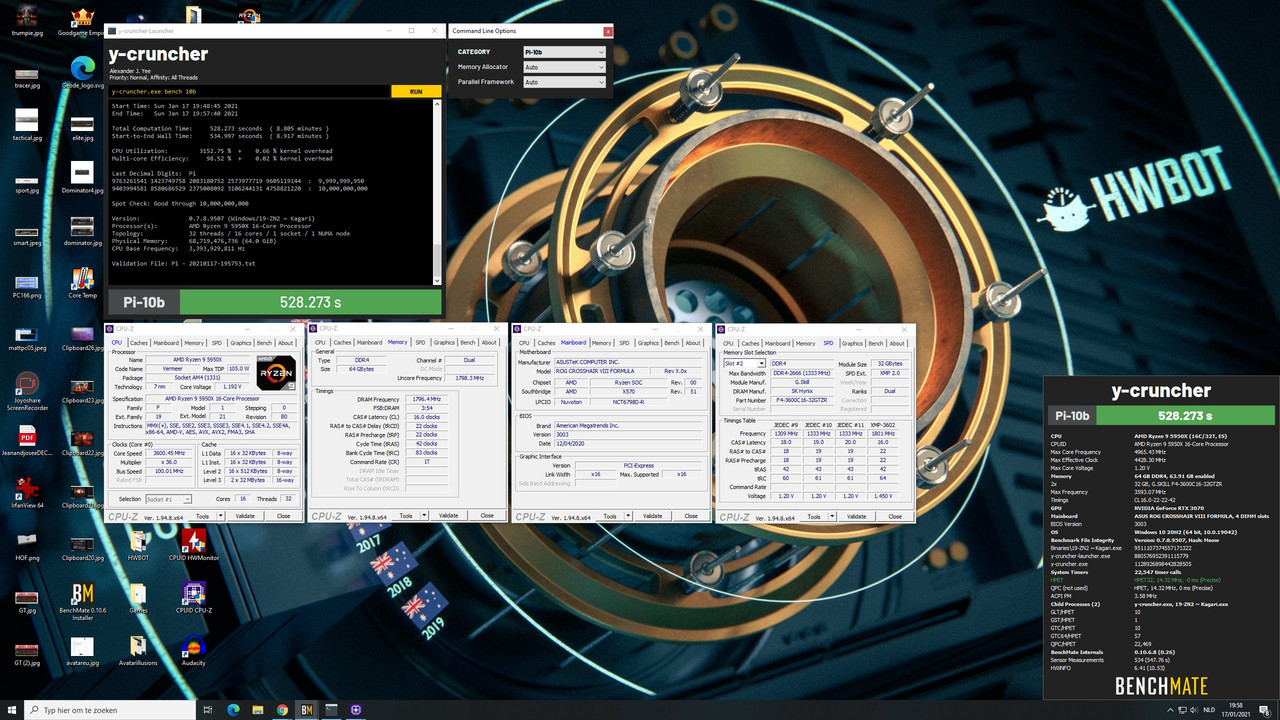Open avatareu.jpg desktop file
The image size is (1280, 720).
tap(82, 650)
